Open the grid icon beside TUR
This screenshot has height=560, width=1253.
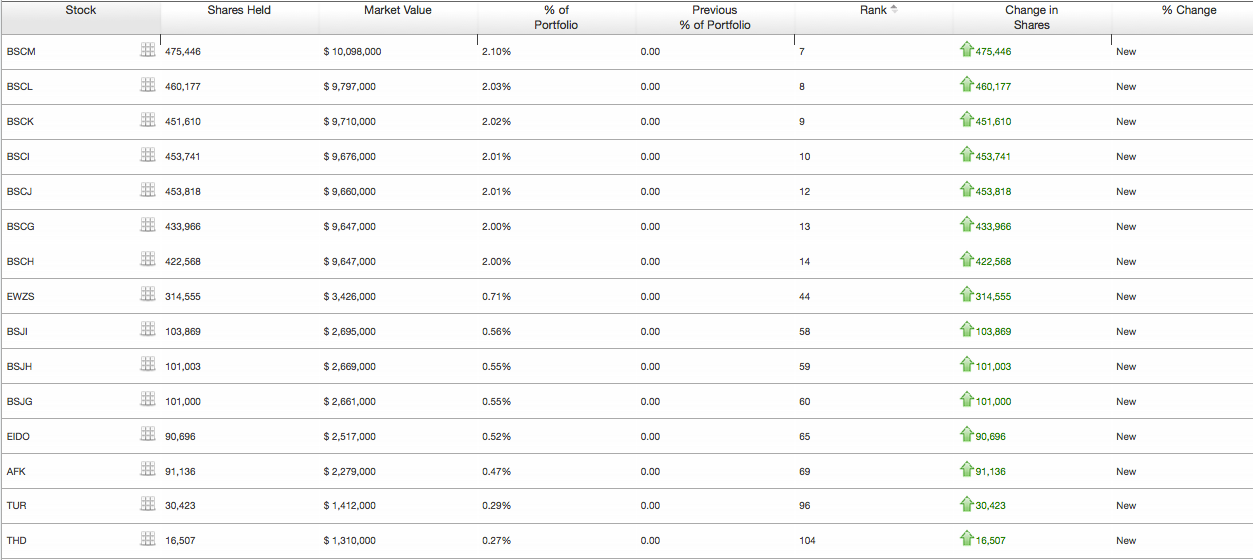coord(147,505)
